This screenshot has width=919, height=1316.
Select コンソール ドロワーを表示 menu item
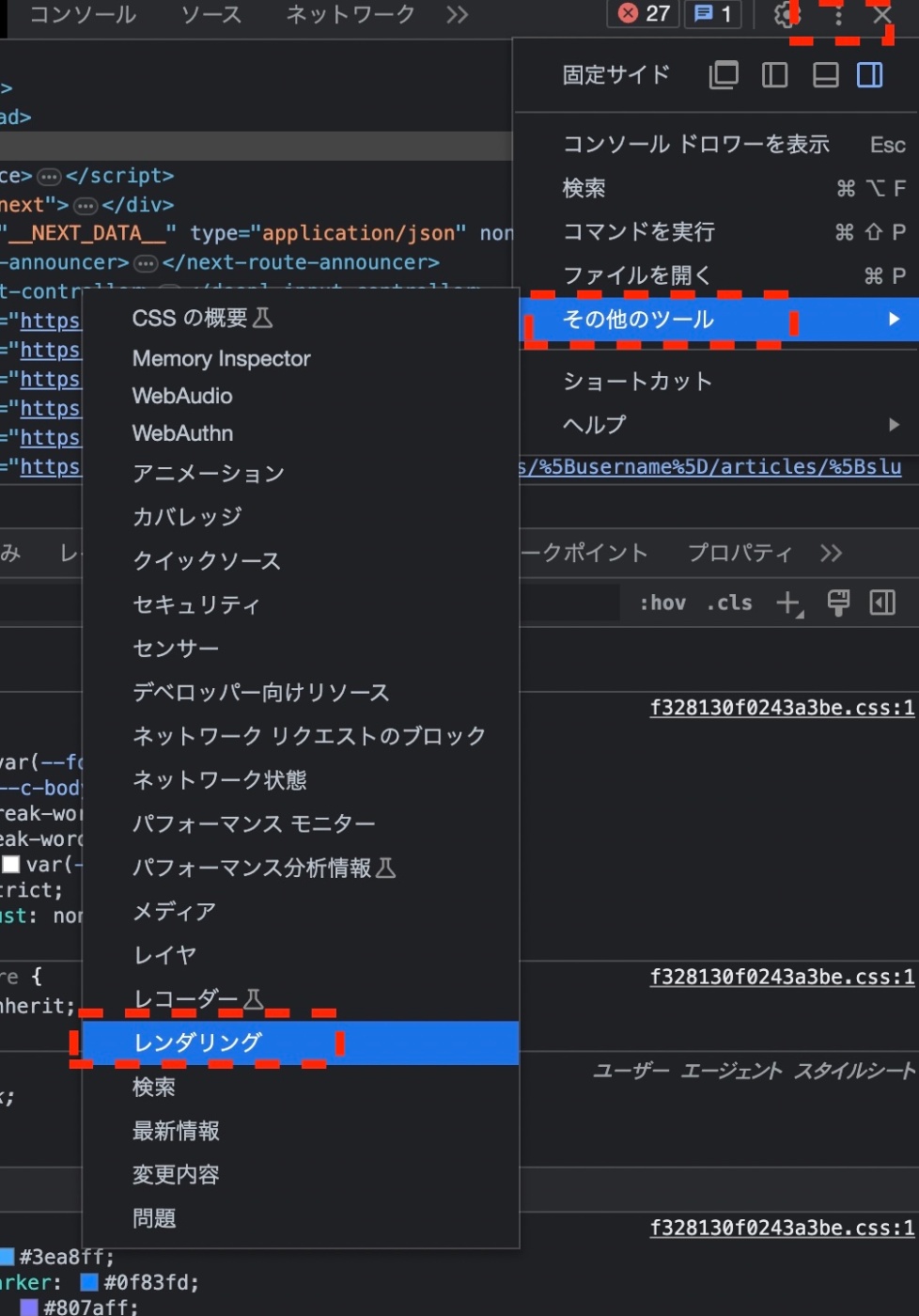coord(716,144)
